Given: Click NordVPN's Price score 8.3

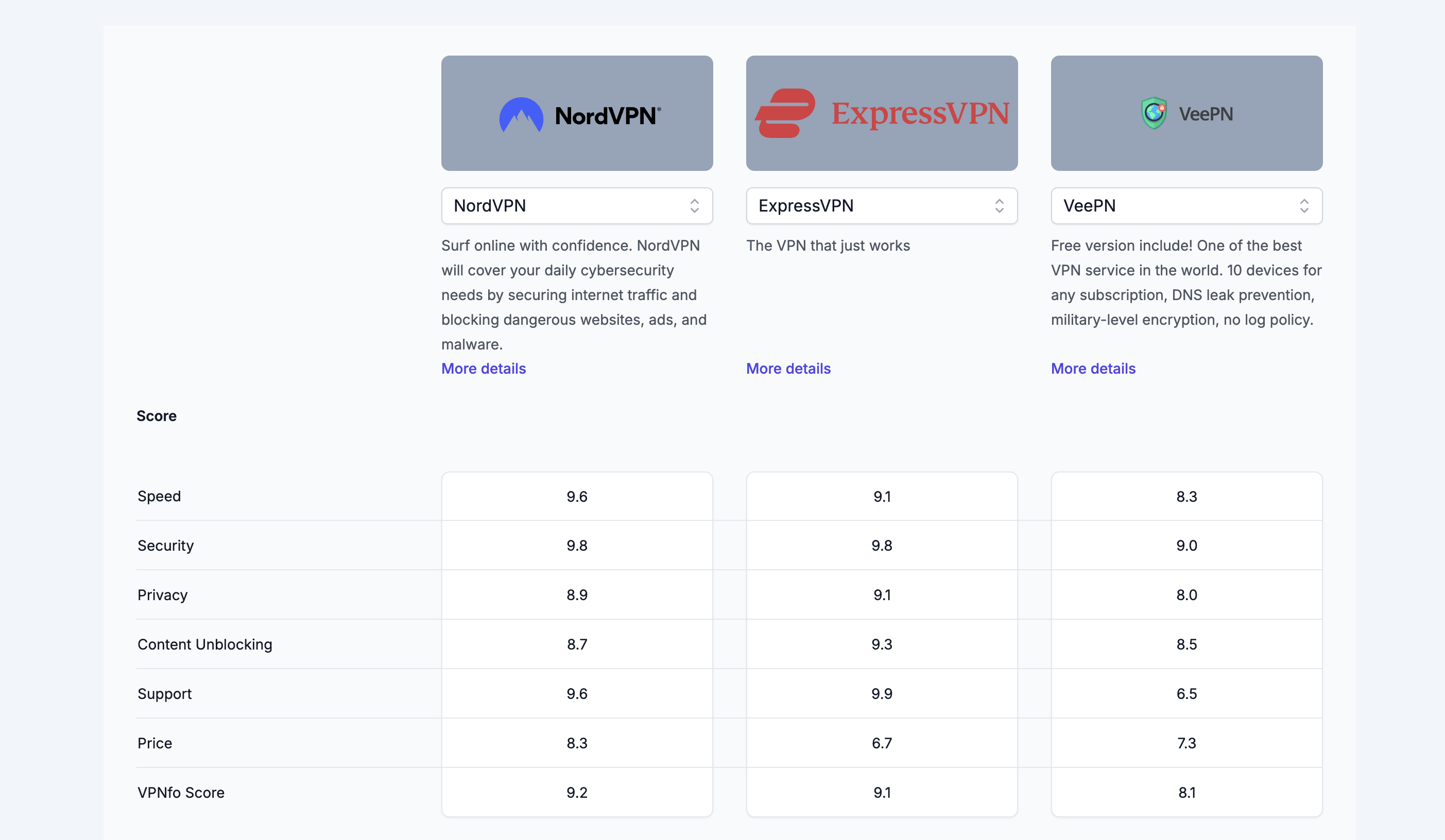Looking at the screenshot, I should (577, 743).
